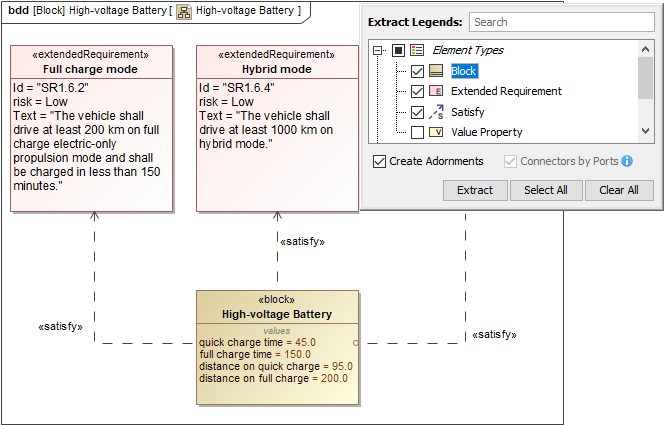This screenshot has width=665, height=425.
Task: Toggle the Create Adornments checkbox
Action: (x=379, y=161)
